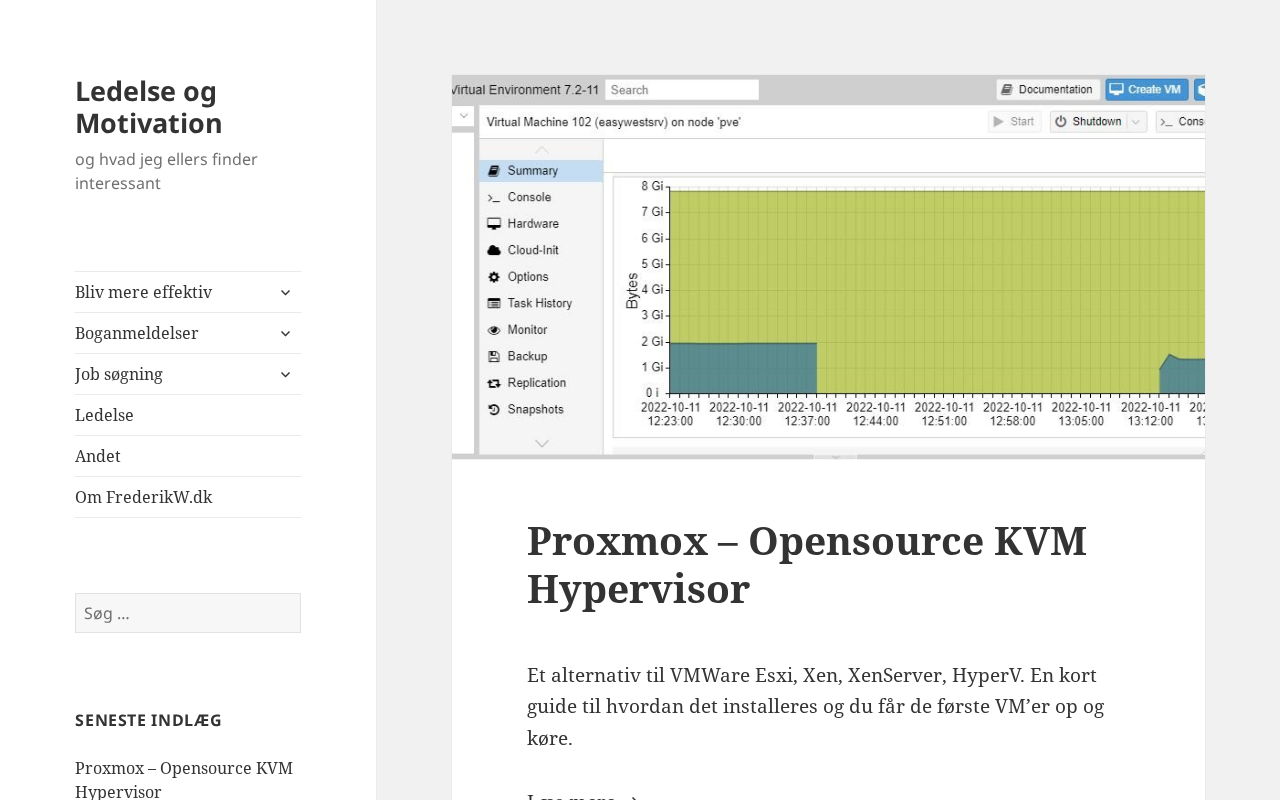Screen dimensions: 1280x800
Task: Click the Summary book icon
Action: (494, 171)
